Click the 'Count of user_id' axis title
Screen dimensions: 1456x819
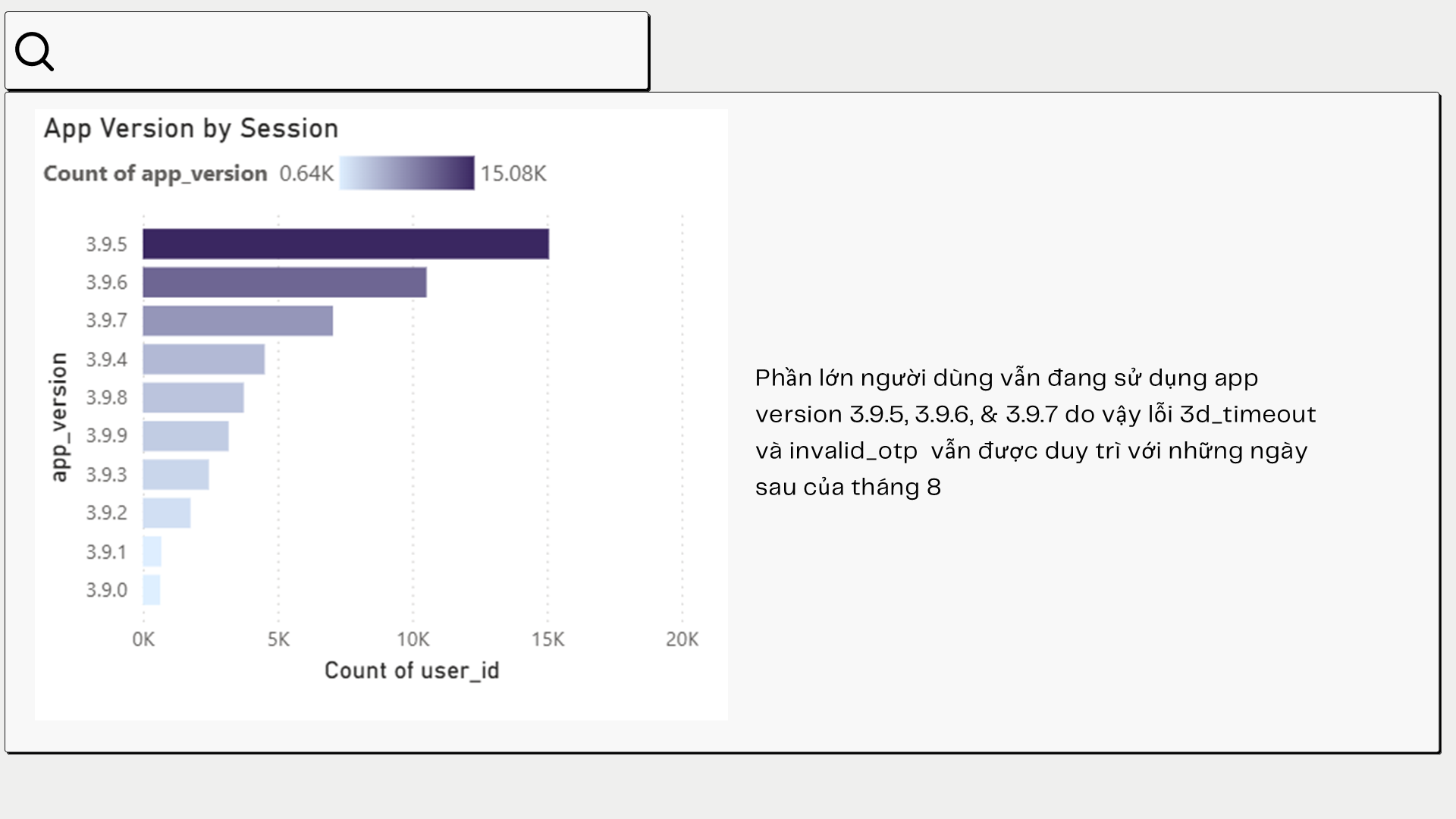click(x=412, y=670)
